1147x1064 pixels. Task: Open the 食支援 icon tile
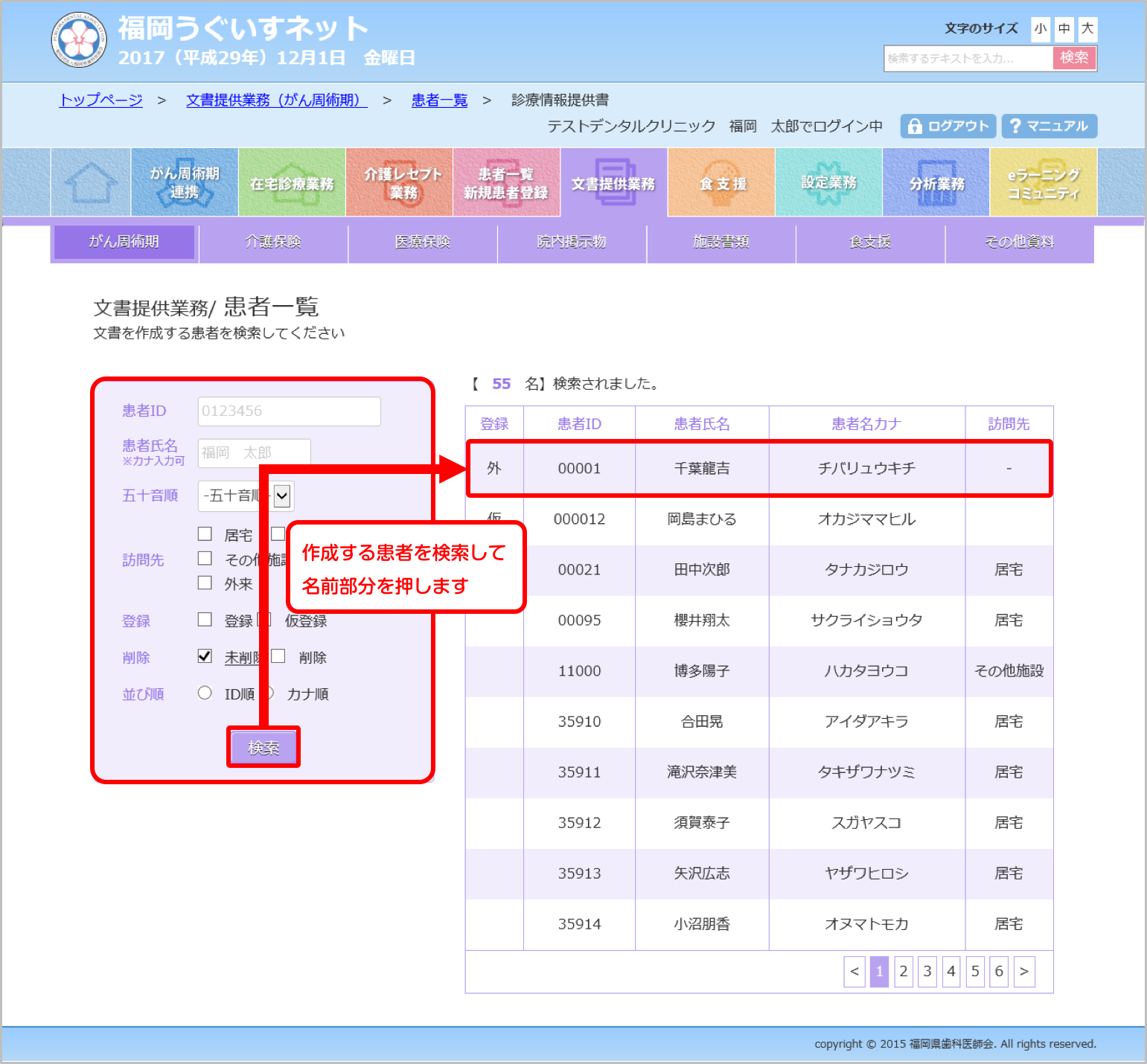point(721,182)
